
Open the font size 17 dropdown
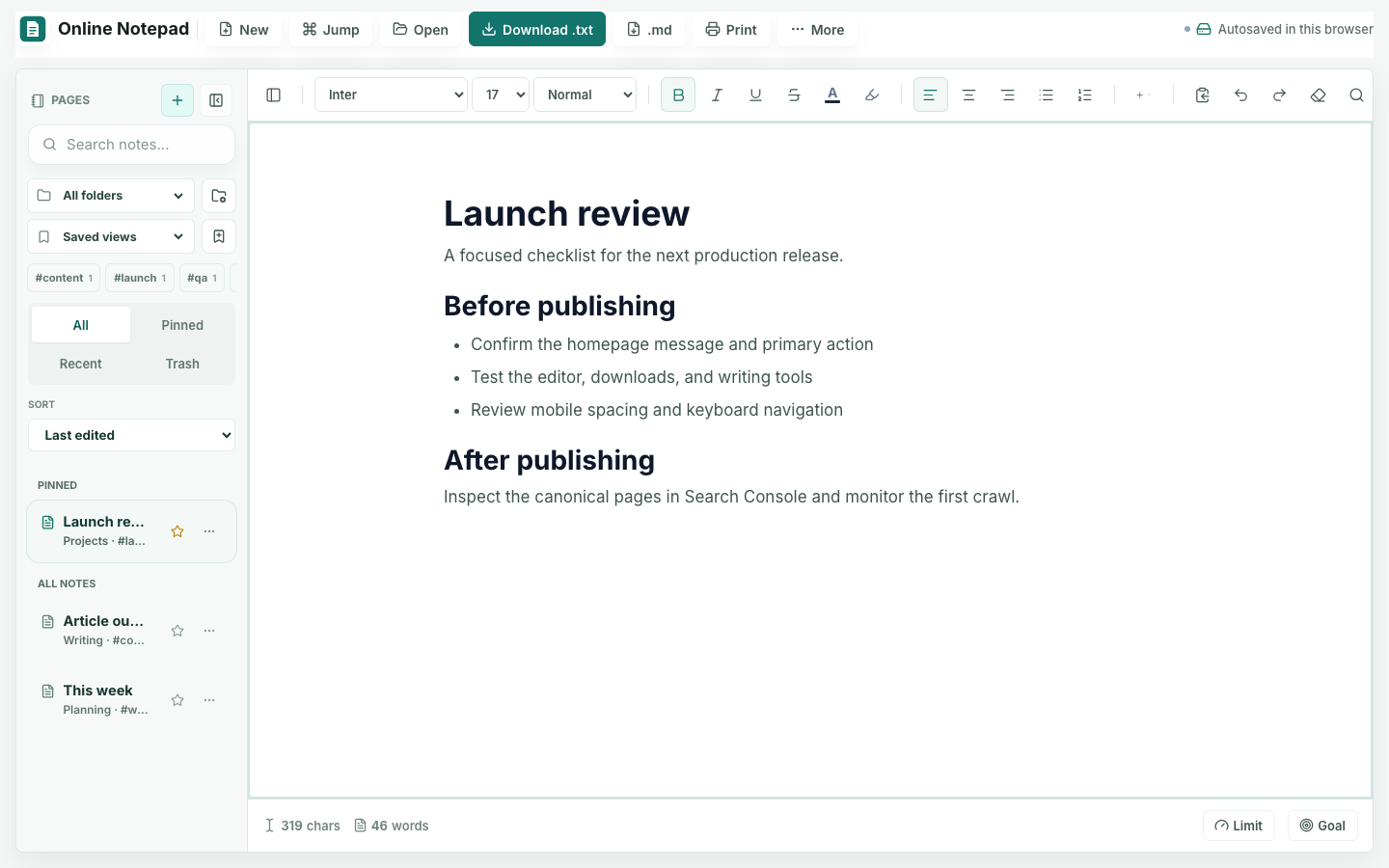click(x=501, y=95)
